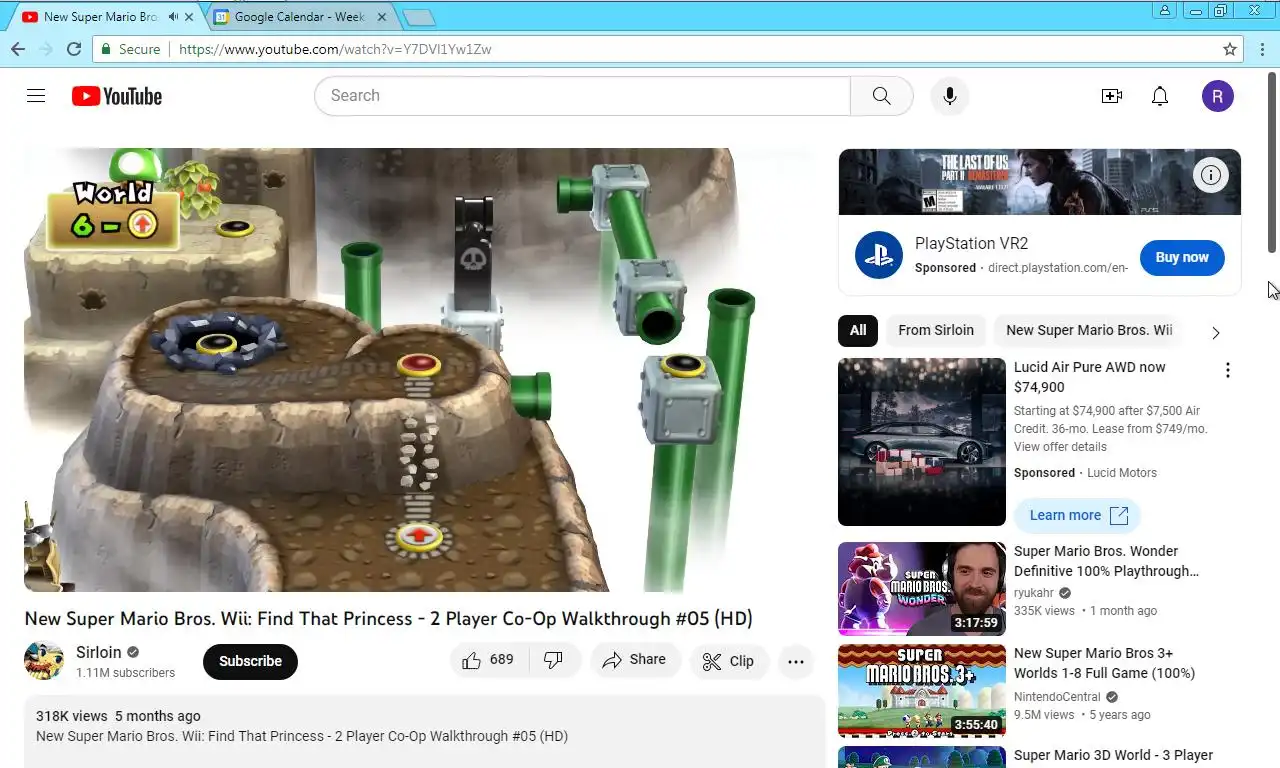1280x768 pixels.
Task: Open The Last of Us banner image
Action: tap(1040, 182)
